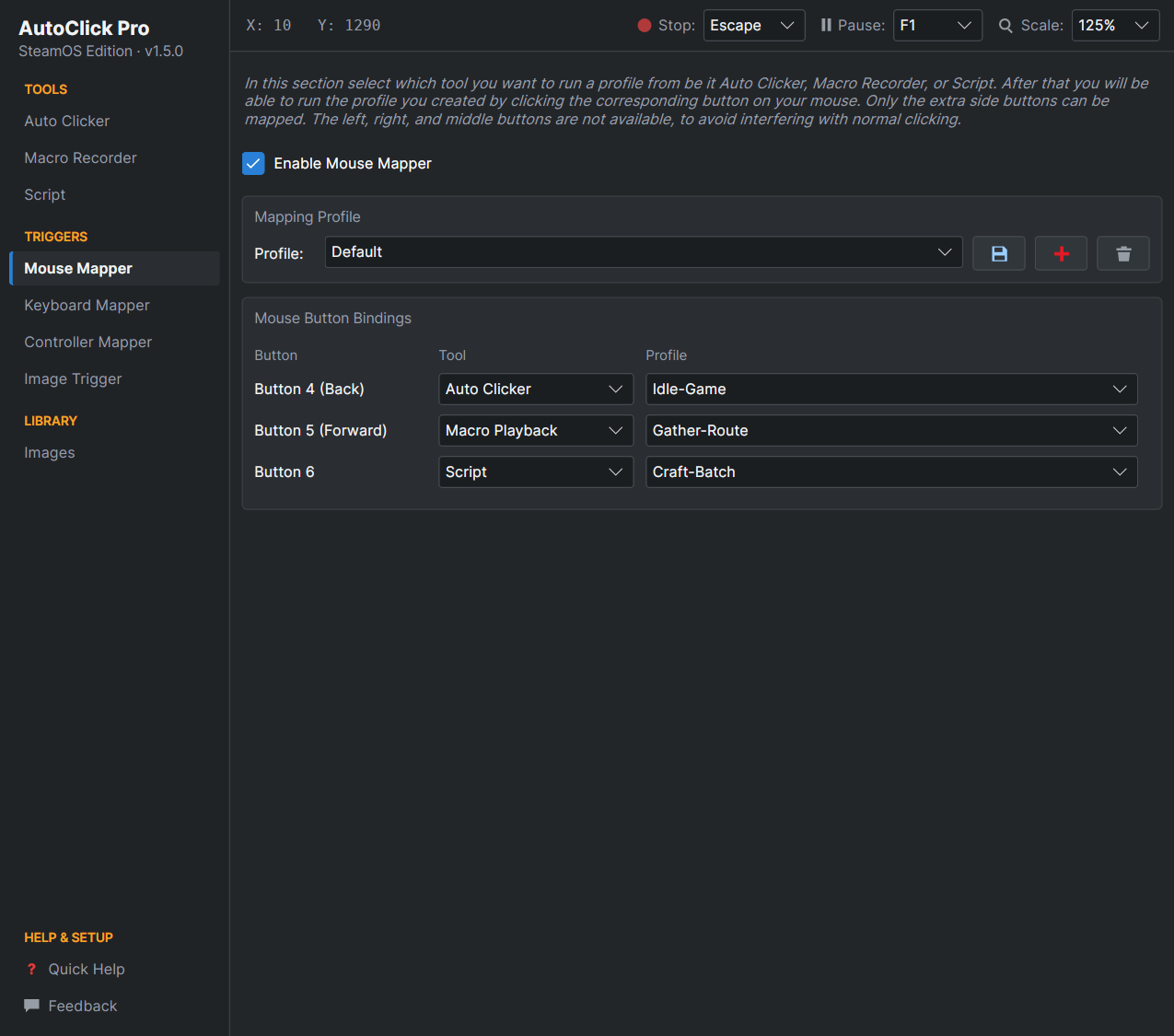Expand the Profile dropdown set to Default

point(644,252)
